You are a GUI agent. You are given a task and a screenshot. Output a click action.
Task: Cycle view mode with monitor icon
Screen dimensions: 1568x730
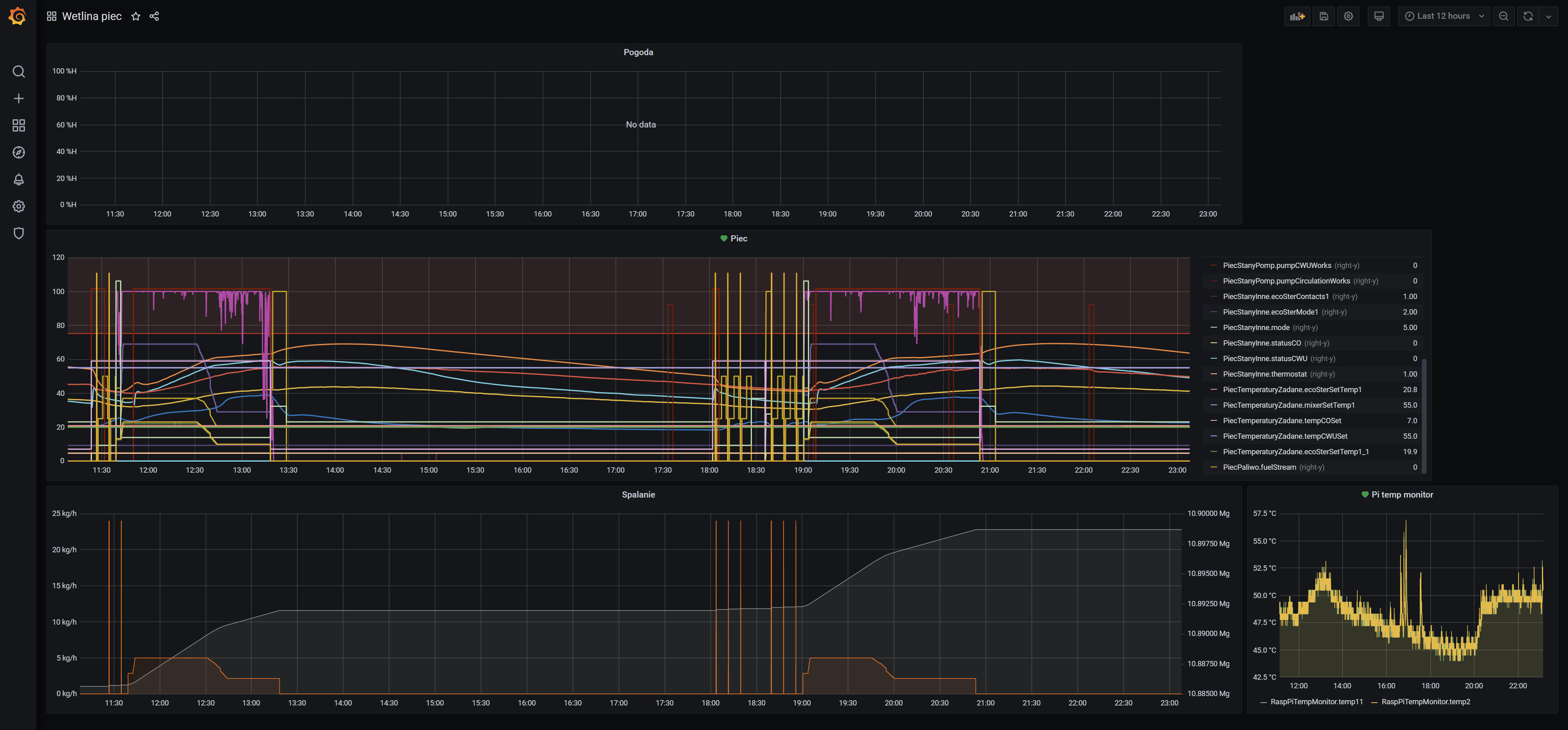tap(1379, 16)
